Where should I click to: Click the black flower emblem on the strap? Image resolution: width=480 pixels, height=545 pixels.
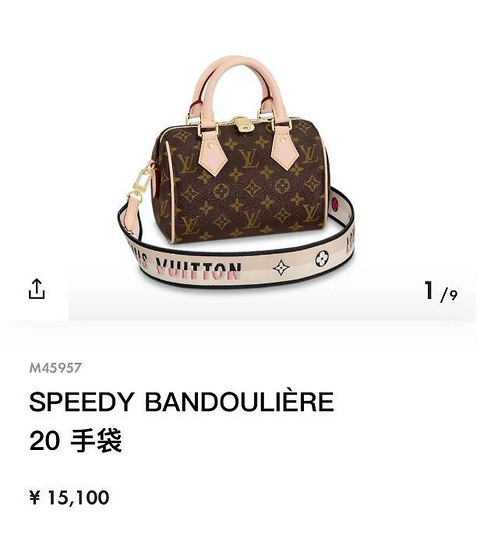pos(322,259)
